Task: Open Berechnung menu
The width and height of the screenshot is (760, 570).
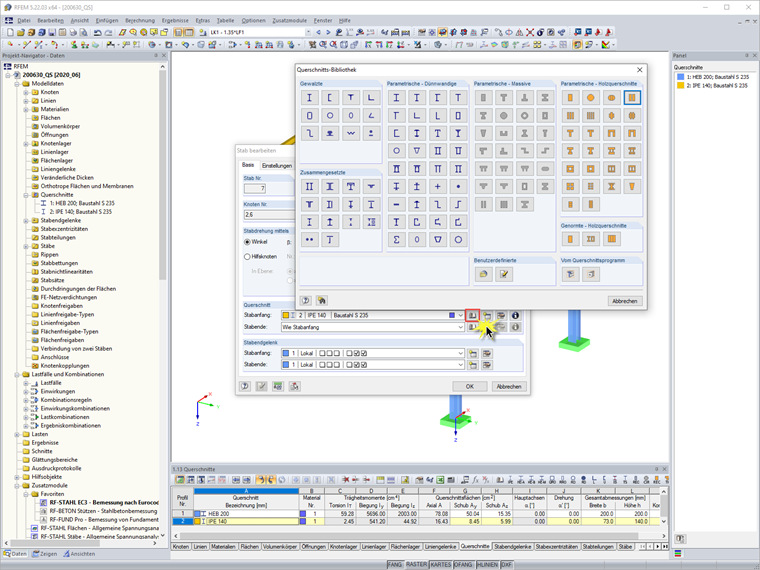Action: click(140, 20)
